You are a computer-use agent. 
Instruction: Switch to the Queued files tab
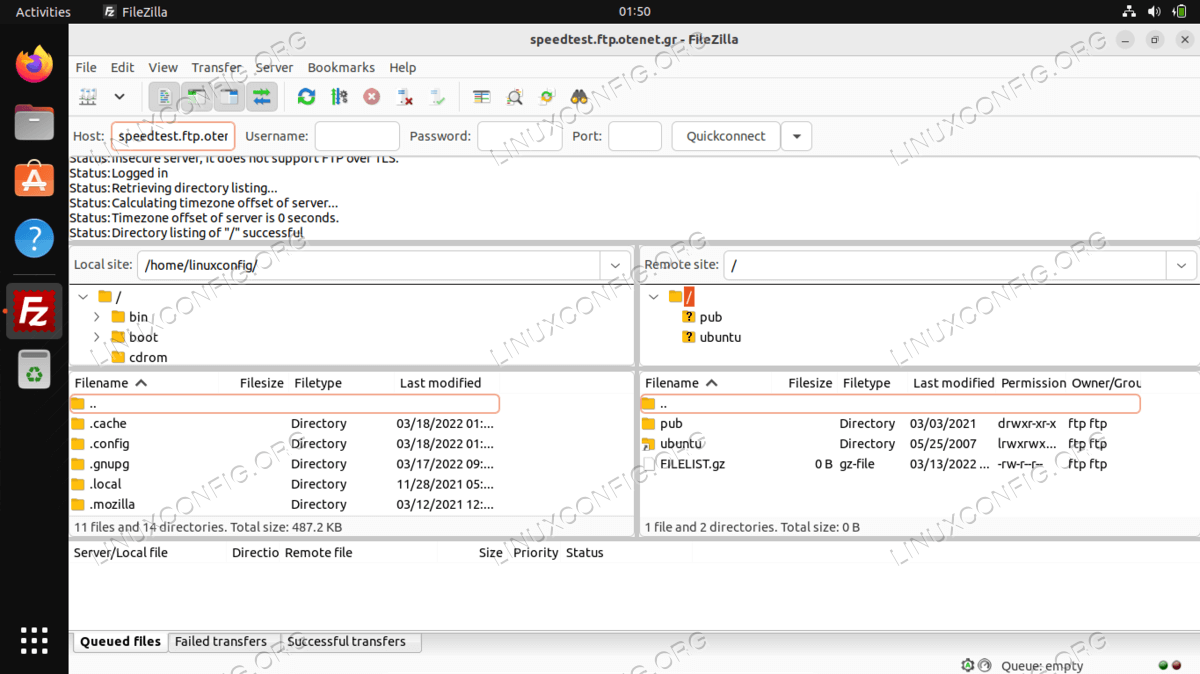coord(120,642)
